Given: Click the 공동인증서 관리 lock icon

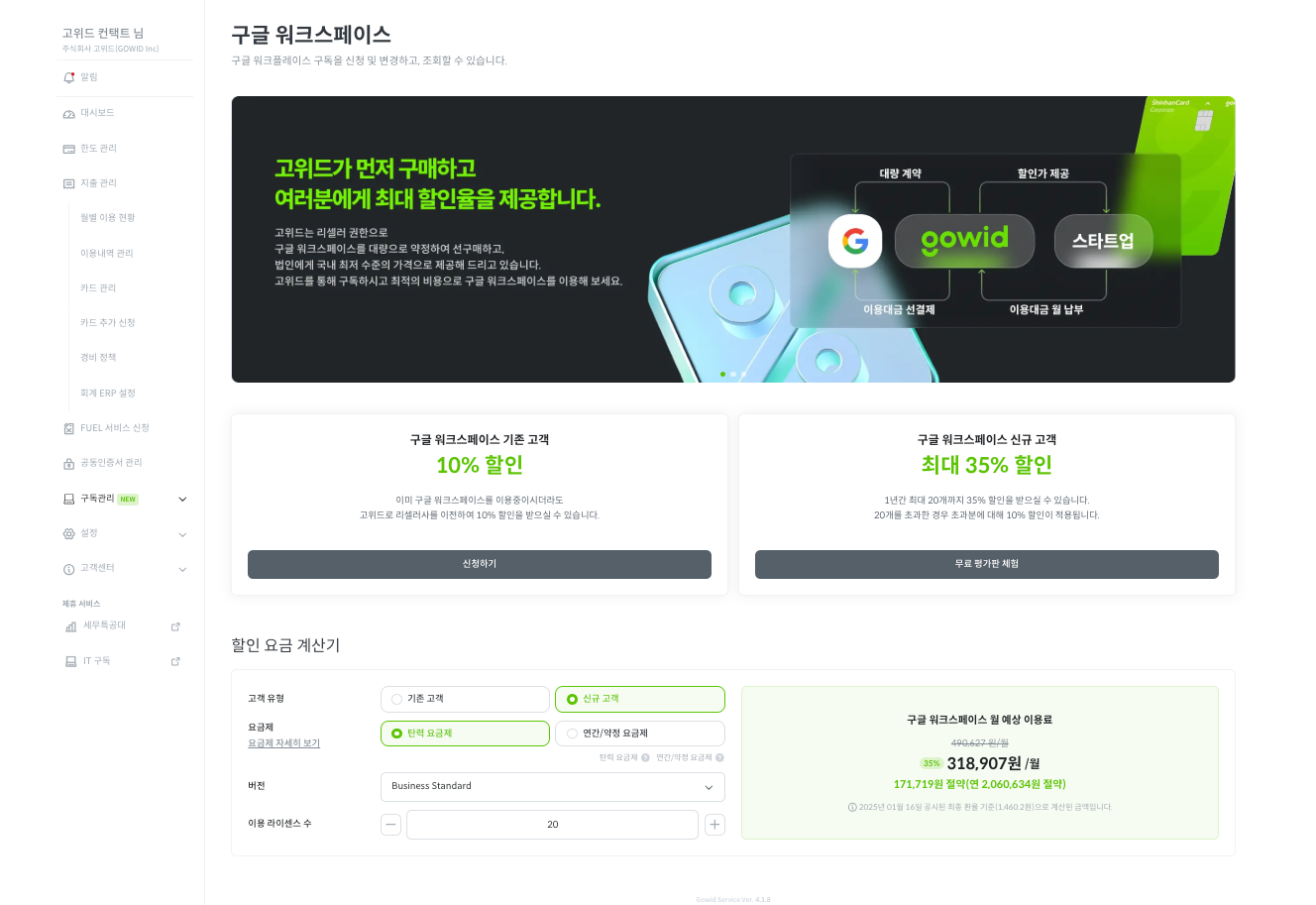Looking at the screenshot, I should [x=69, y=463].
